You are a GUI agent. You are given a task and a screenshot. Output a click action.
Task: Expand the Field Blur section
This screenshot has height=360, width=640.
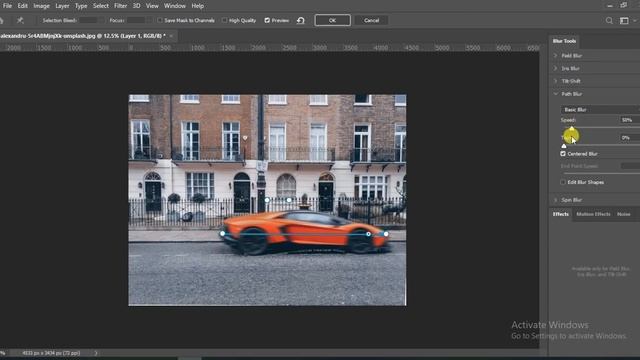[x=556, y=56]
